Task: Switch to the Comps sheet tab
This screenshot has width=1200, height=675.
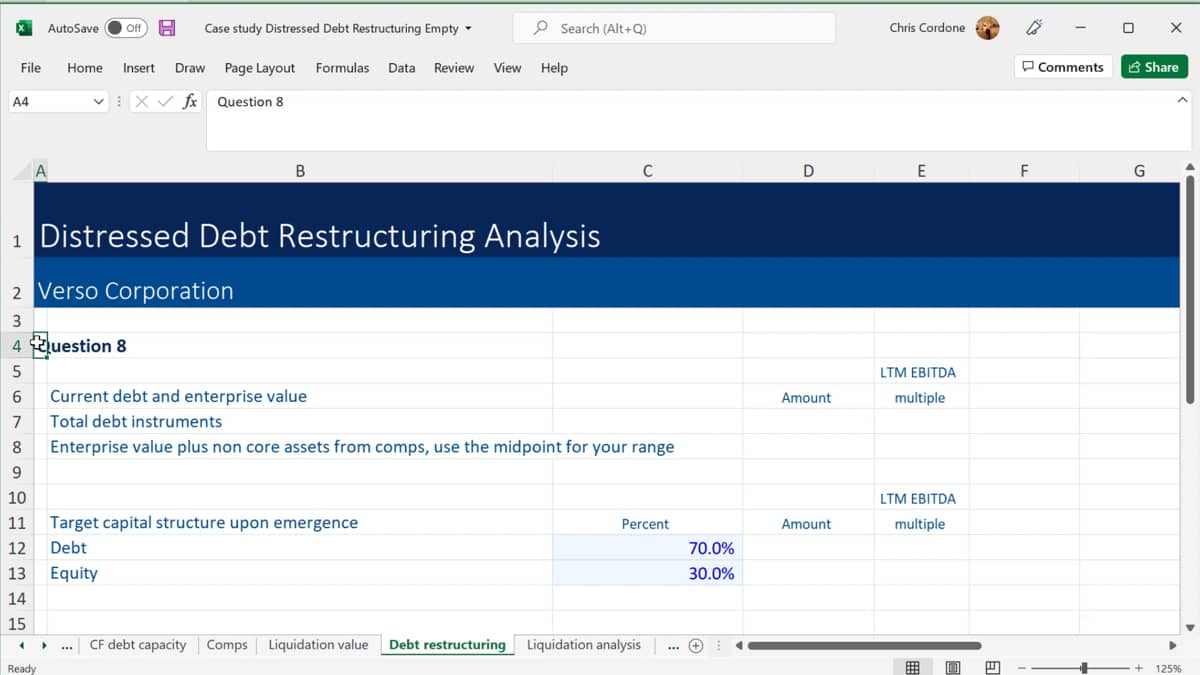Action: coord(227,645)
